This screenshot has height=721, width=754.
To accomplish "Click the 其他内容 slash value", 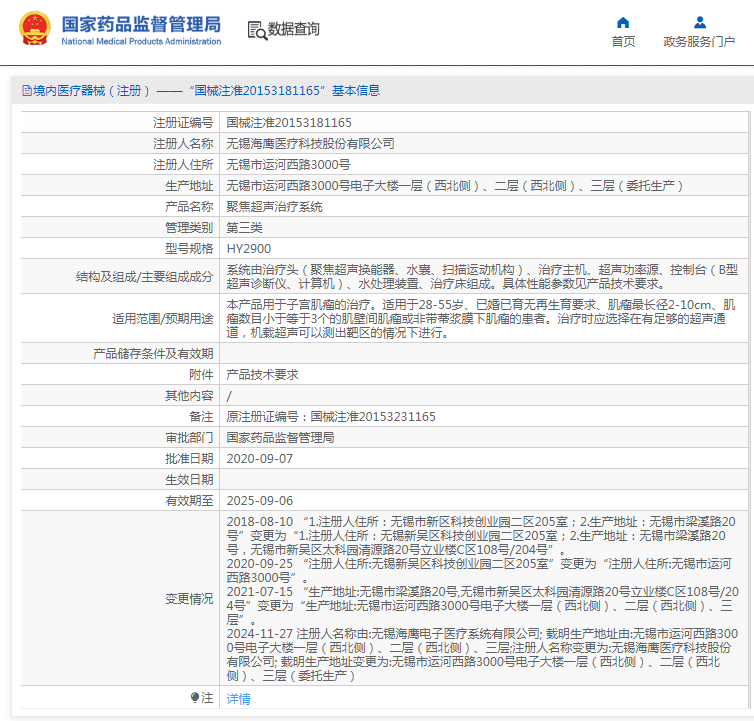I will click(x=229, y=396).
